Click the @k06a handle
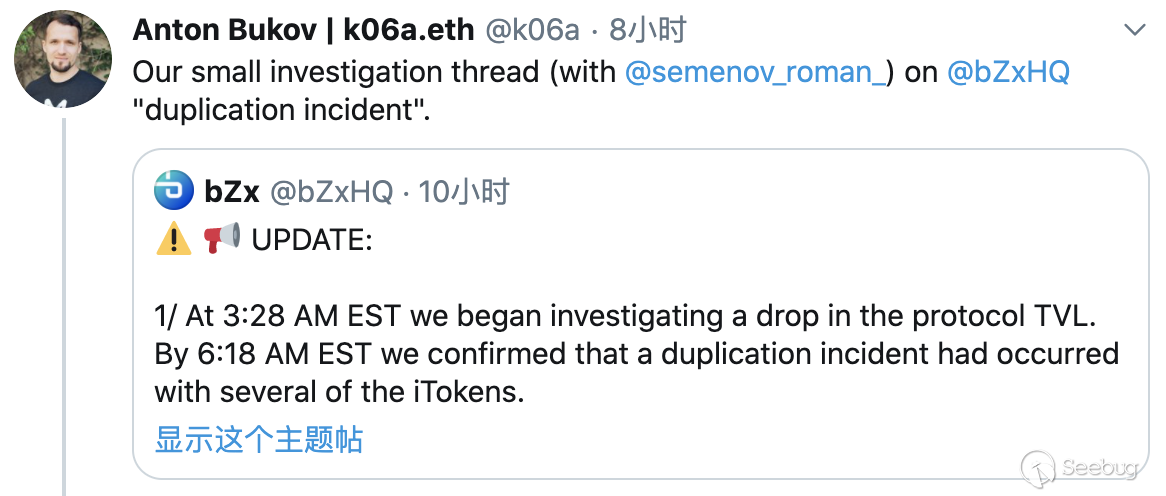This screenshot has width=1166, height=496. click(x=532, y=30)
